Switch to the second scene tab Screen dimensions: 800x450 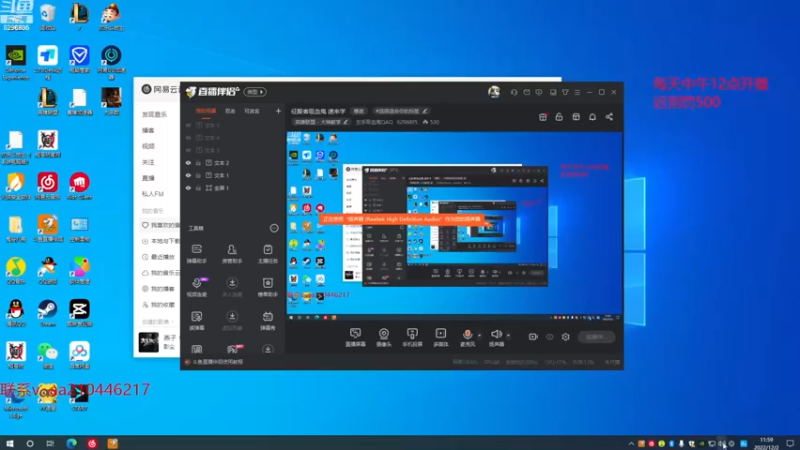tap(230, 111)
